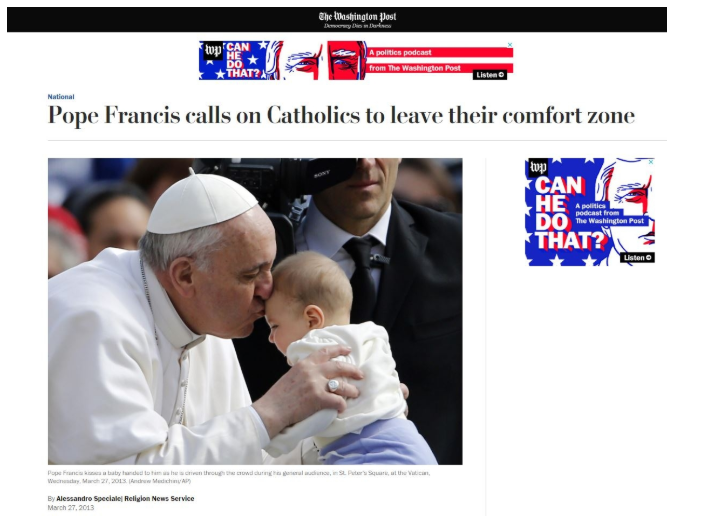Click the wp logo in banner ad
Viewport: 721px width, 526px height.
click(x=213, y=50)
